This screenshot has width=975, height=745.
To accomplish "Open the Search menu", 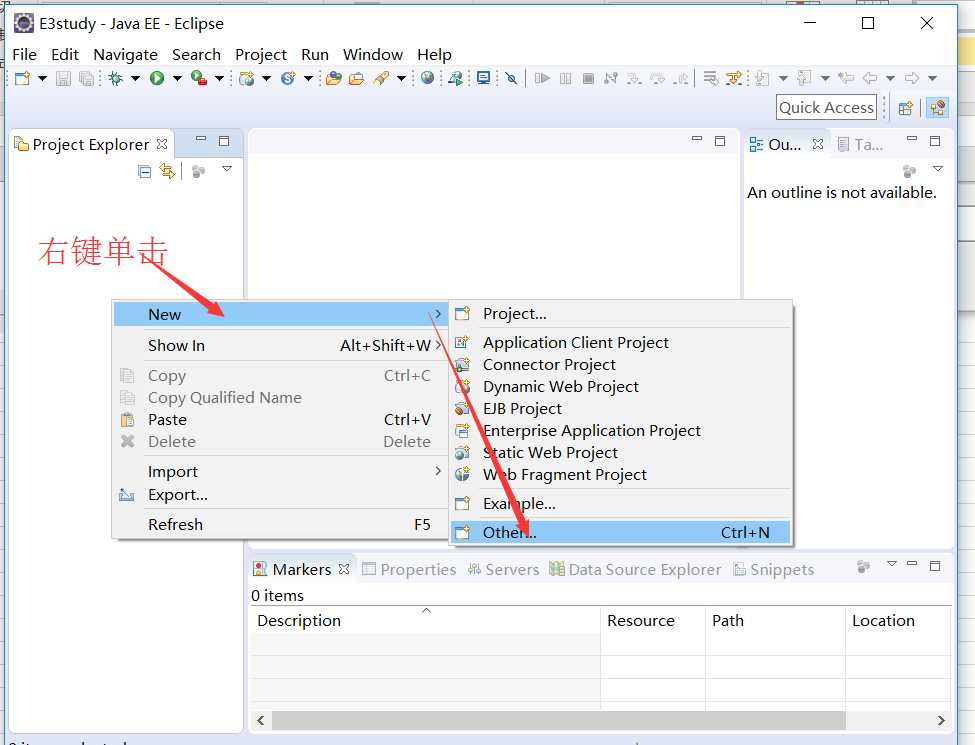I will click(196, 55).
